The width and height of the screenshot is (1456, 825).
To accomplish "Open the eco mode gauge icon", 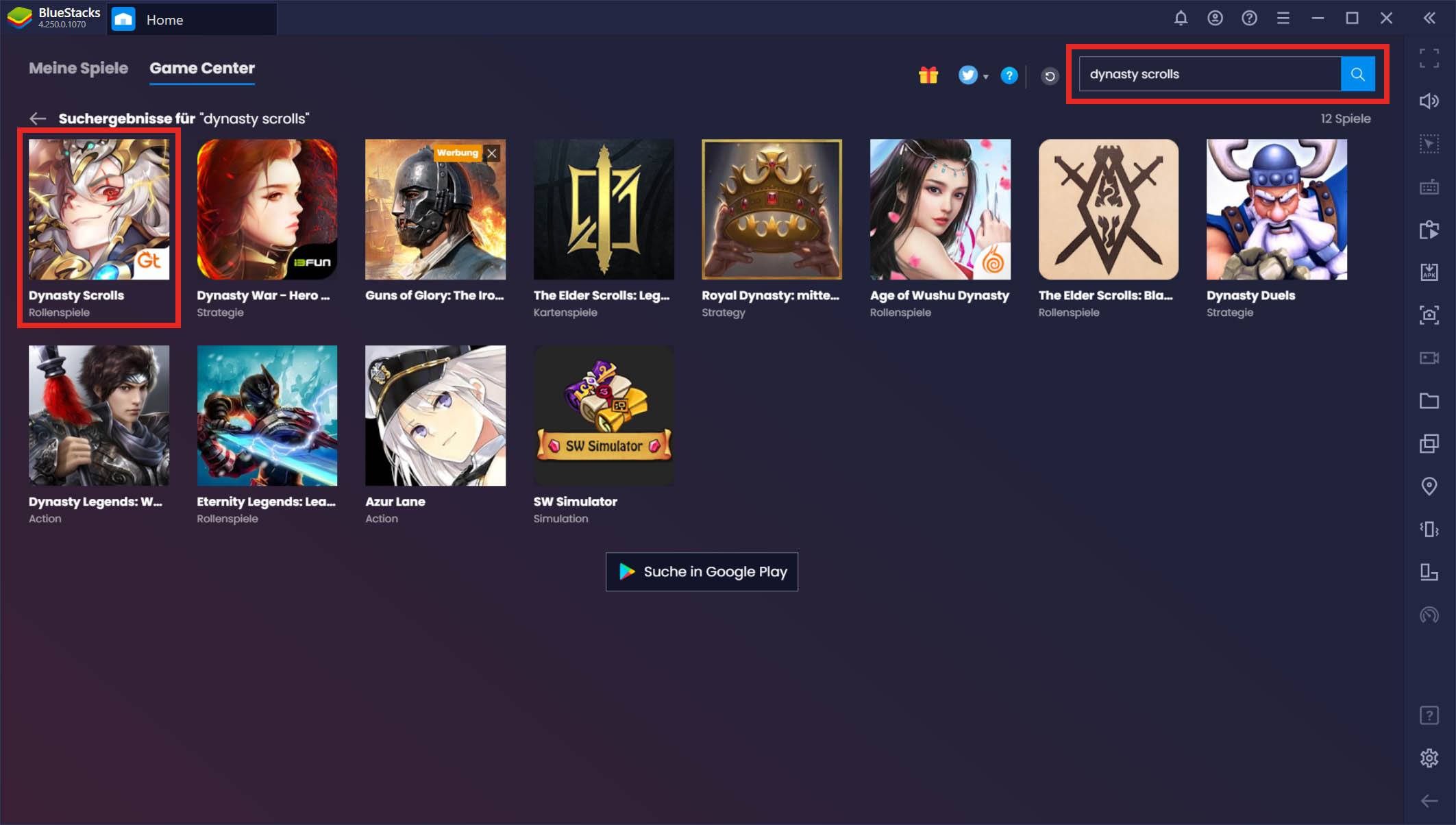I will [1429, 615].
